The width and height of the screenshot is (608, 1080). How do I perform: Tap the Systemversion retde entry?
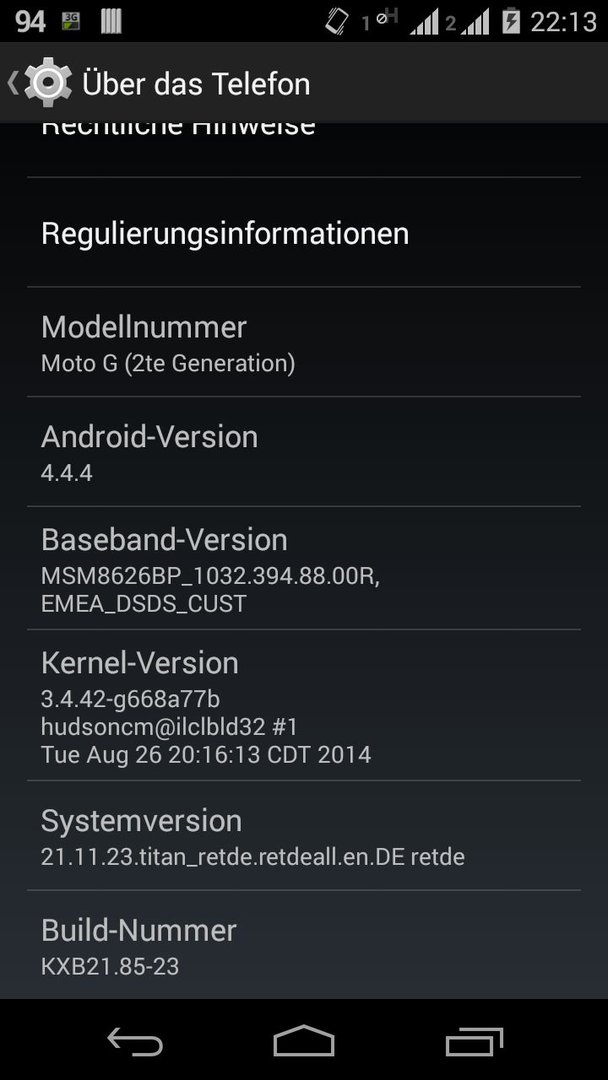[304, 835]
